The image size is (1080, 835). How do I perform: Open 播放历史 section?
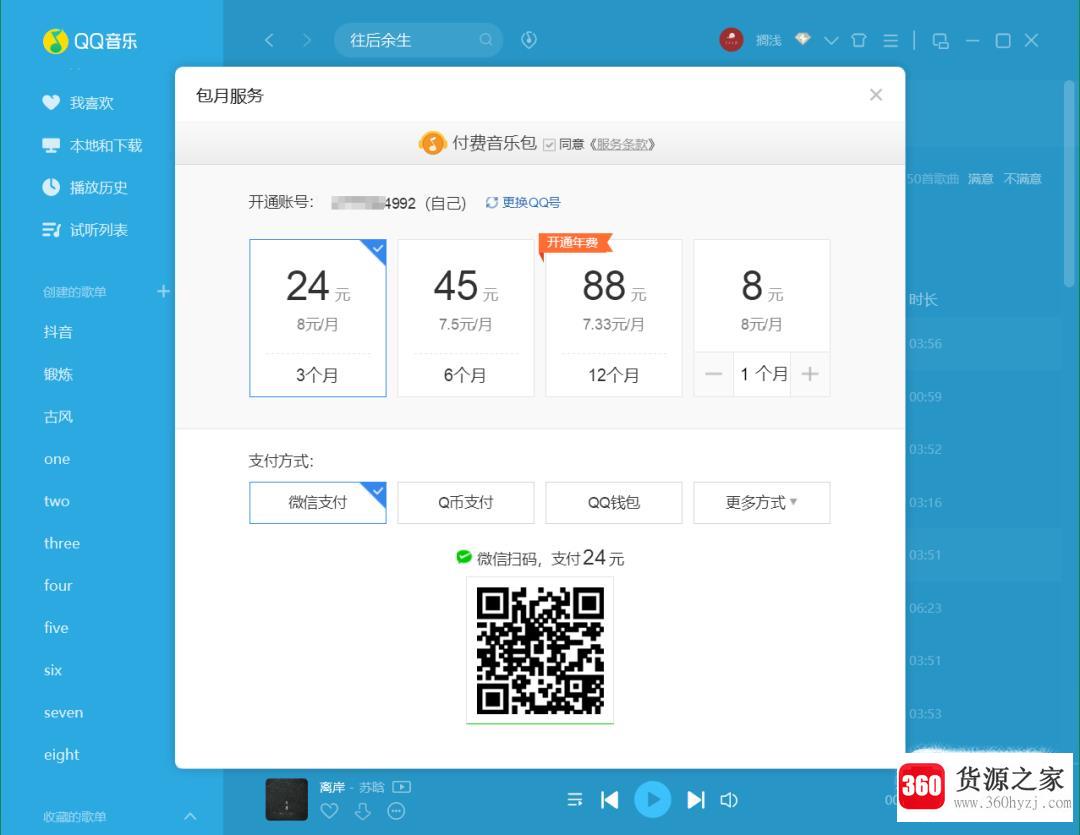(x=85, y=187)
